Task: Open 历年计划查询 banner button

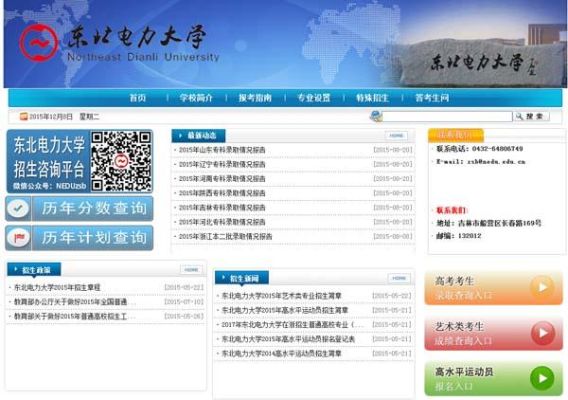Action: 79,238
